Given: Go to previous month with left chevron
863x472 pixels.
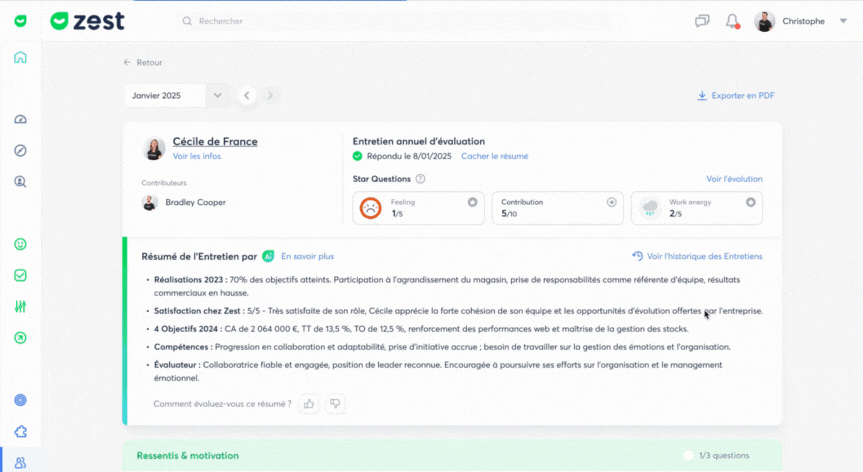Looking at the screenshot, I should pos(247,95).
